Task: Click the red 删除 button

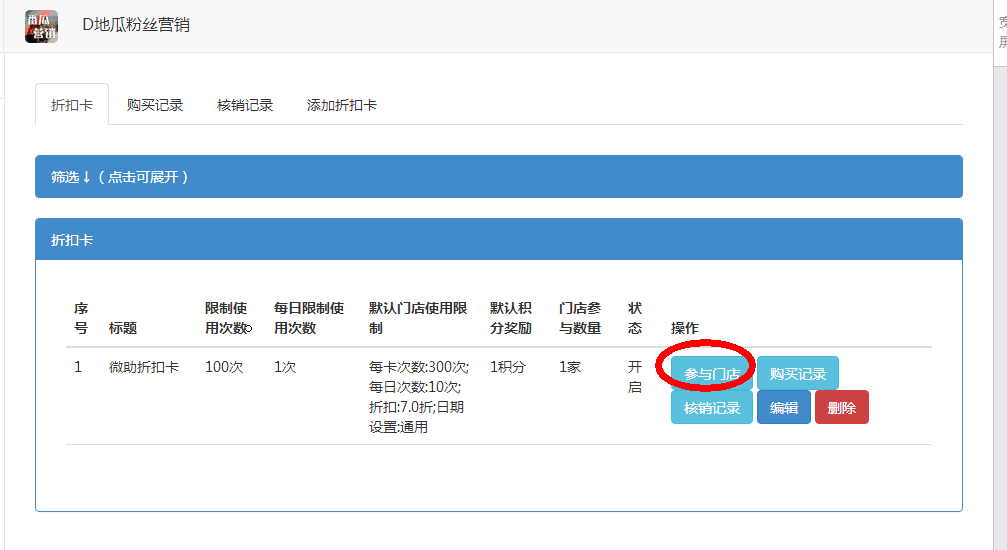Action: pyautogui.click(x=841, y=407)
